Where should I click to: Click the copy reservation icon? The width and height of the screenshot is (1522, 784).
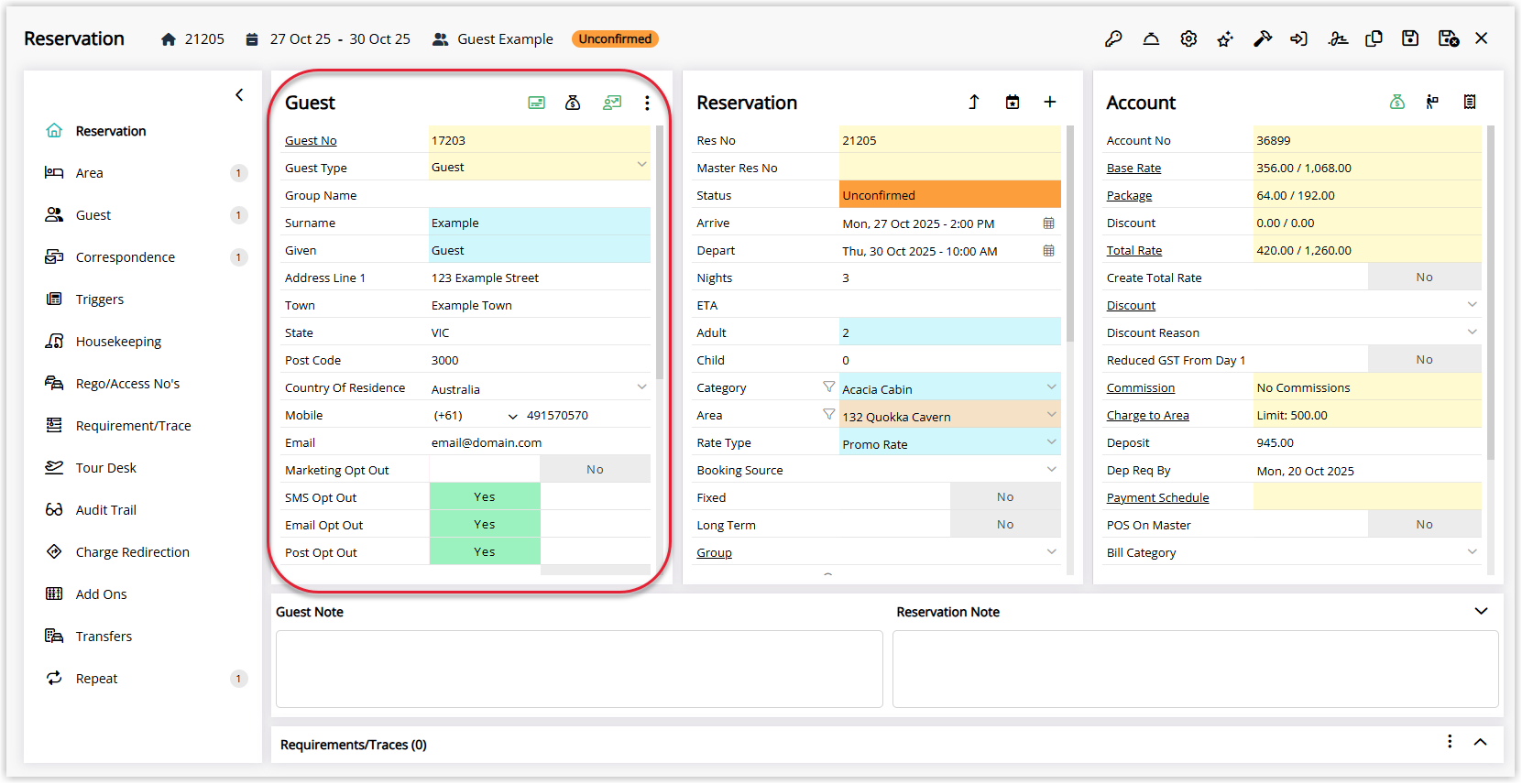tap(1374, 38)
